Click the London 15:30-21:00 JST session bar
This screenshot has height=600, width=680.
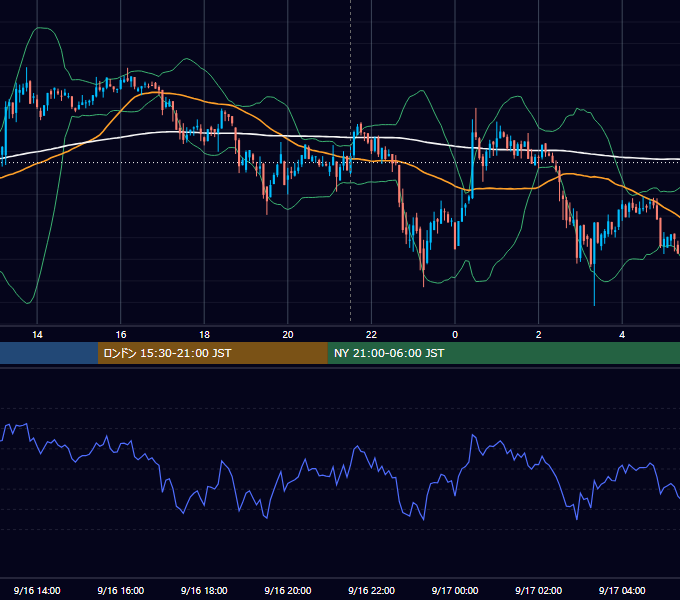pos(212,353)
